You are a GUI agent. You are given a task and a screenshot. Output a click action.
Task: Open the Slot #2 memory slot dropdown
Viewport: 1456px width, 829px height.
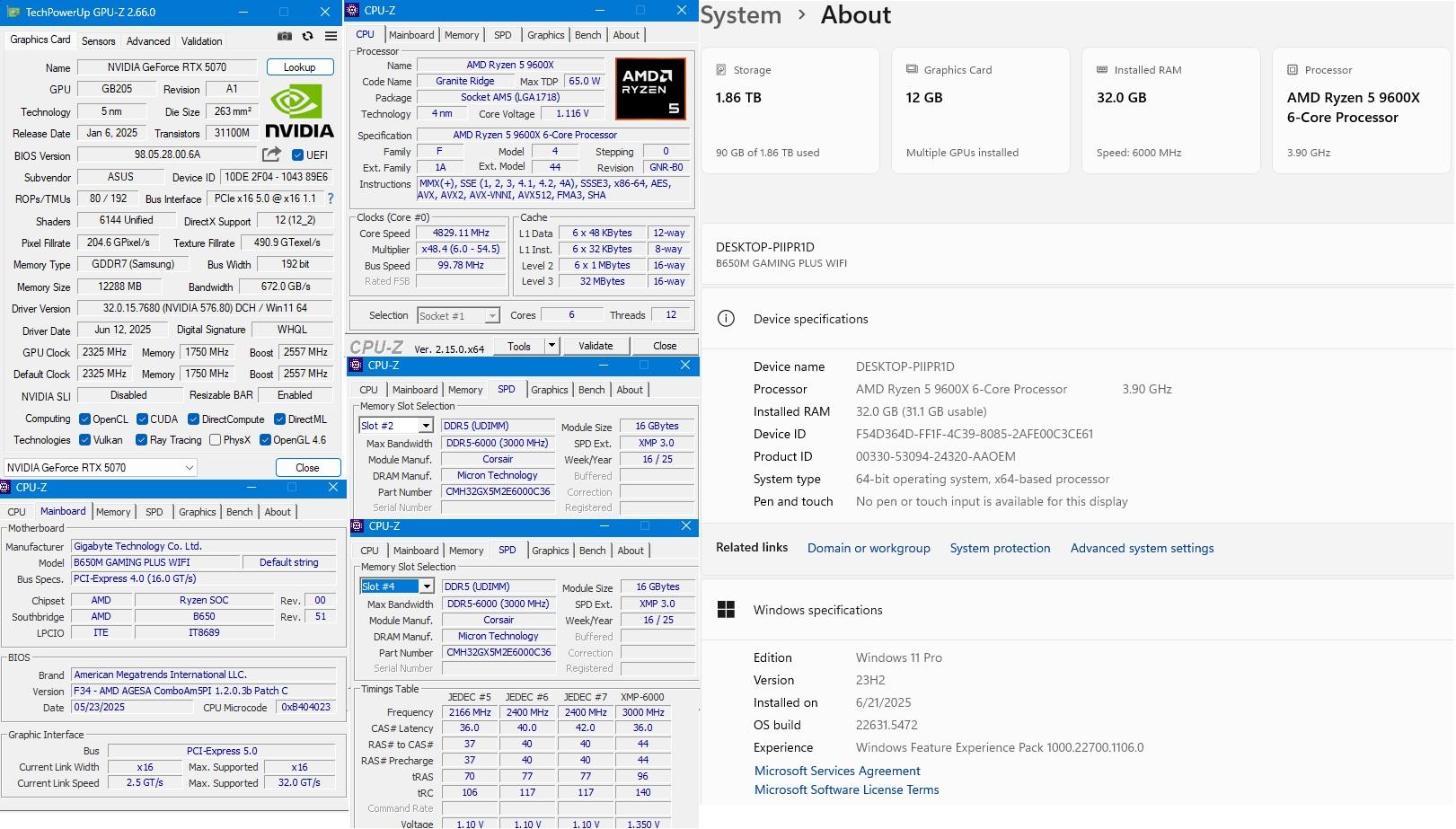click(x=396, y=426)
